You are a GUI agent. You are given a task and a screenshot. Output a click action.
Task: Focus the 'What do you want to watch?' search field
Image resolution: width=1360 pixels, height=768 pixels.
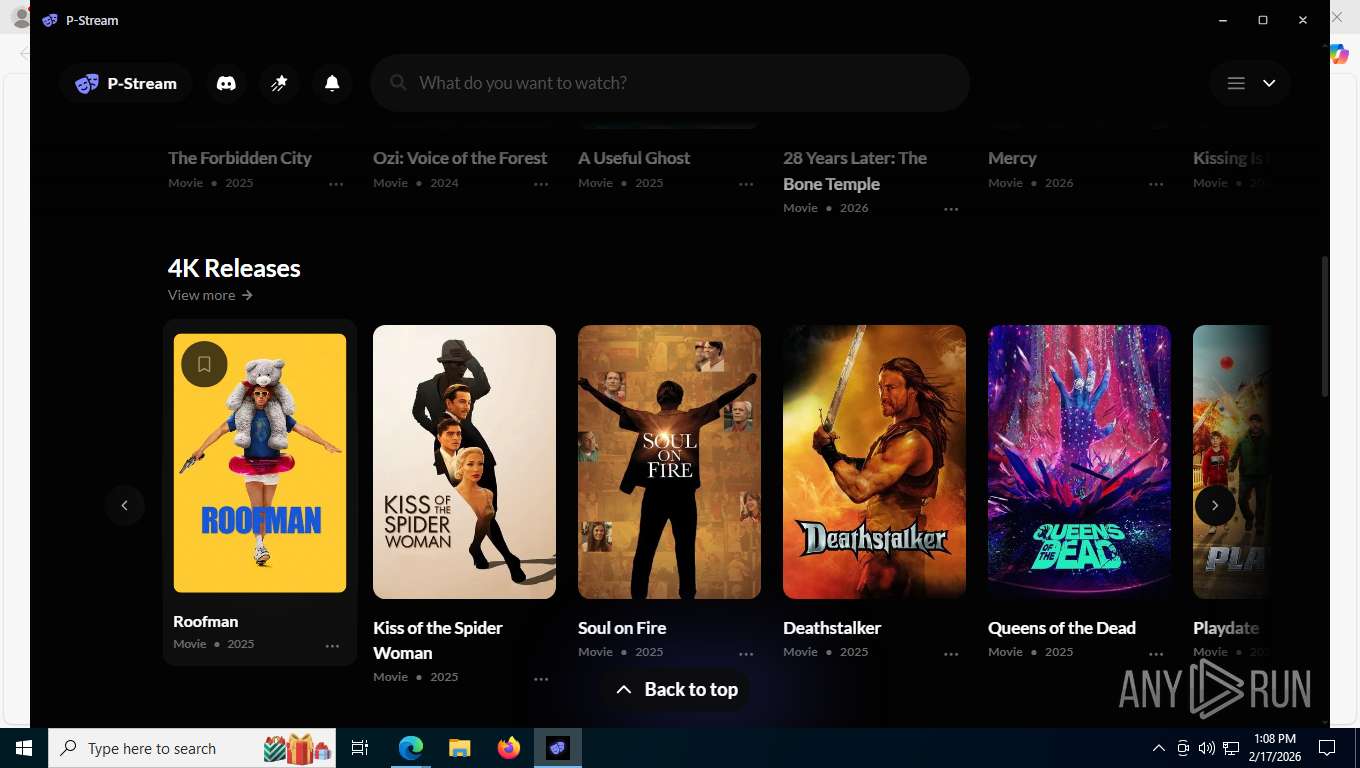tap(670, 83)
